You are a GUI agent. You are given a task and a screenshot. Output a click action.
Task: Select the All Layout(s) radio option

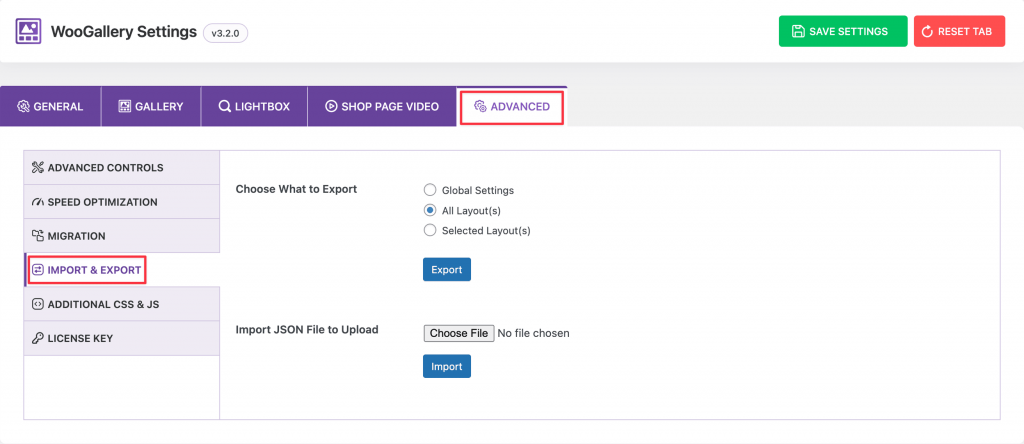(430, 210)
